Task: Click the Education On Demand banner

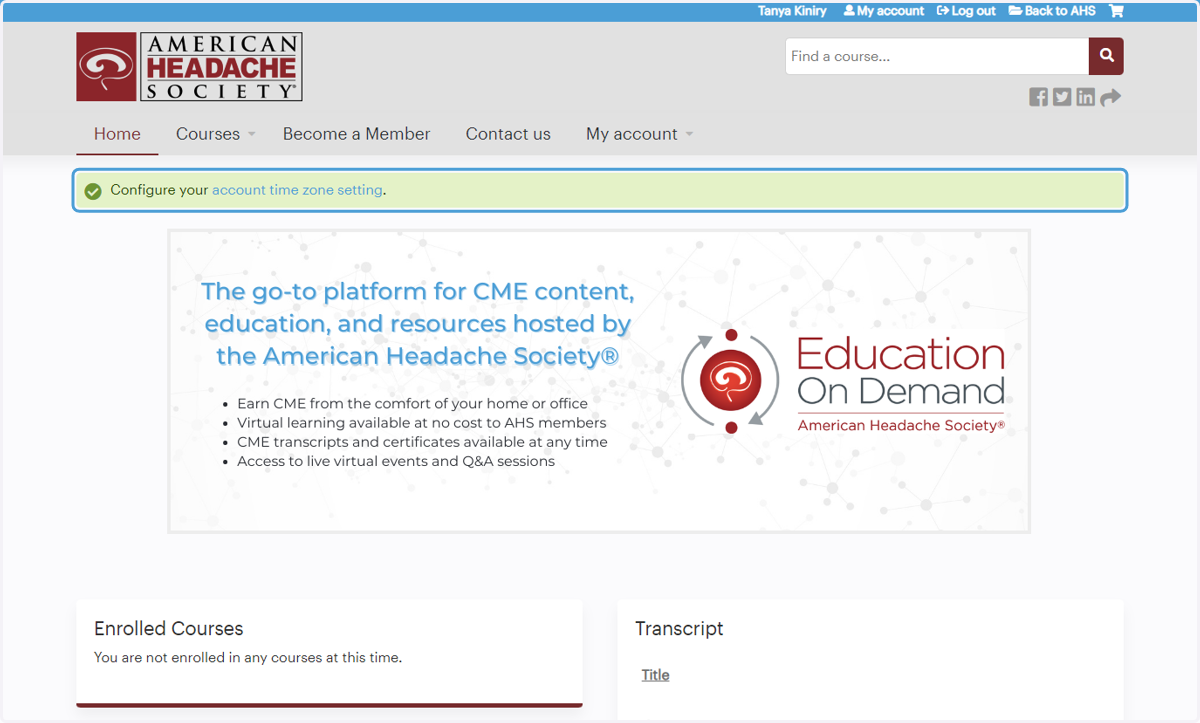Action: tap(599, 381)
